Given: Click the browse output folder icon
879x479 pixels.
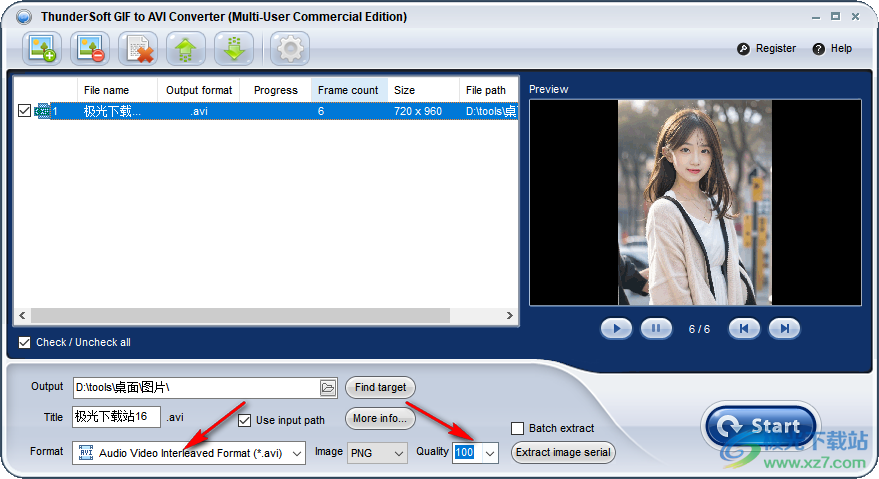Looking at the screenshot, I should pos(328,388).
